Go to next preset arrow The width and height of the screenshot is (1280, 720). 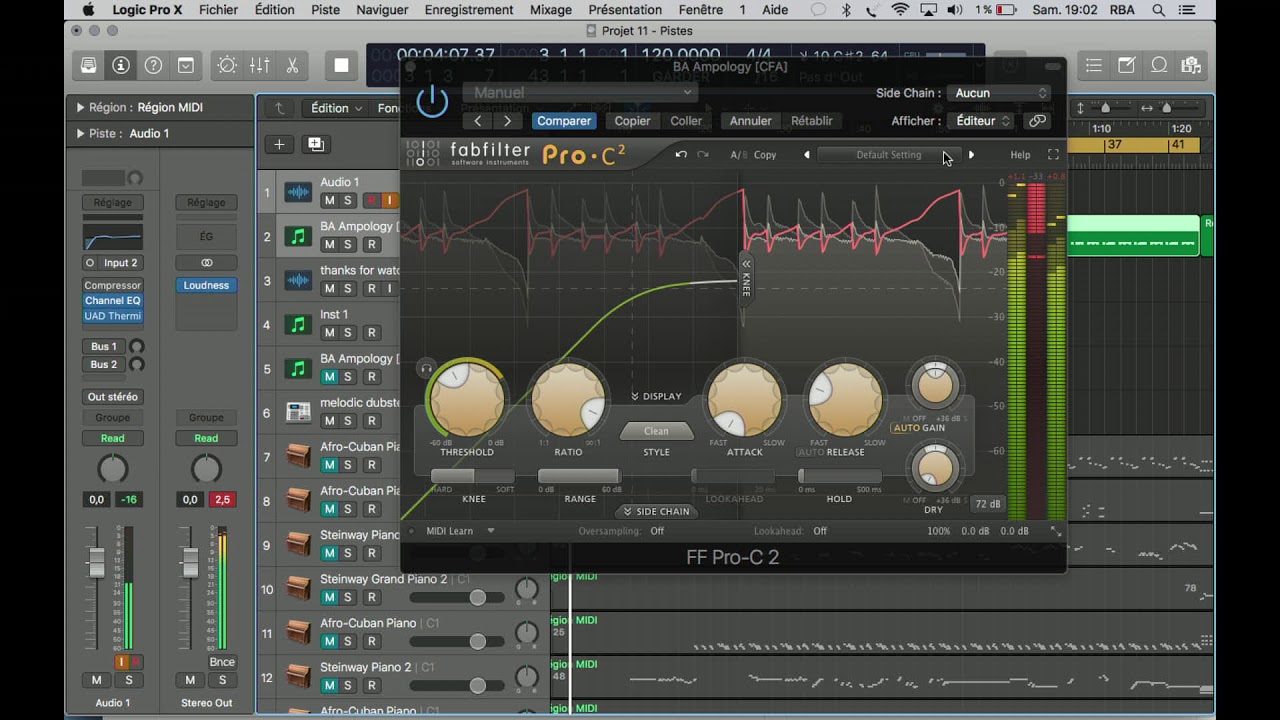[x=507, y=121]
